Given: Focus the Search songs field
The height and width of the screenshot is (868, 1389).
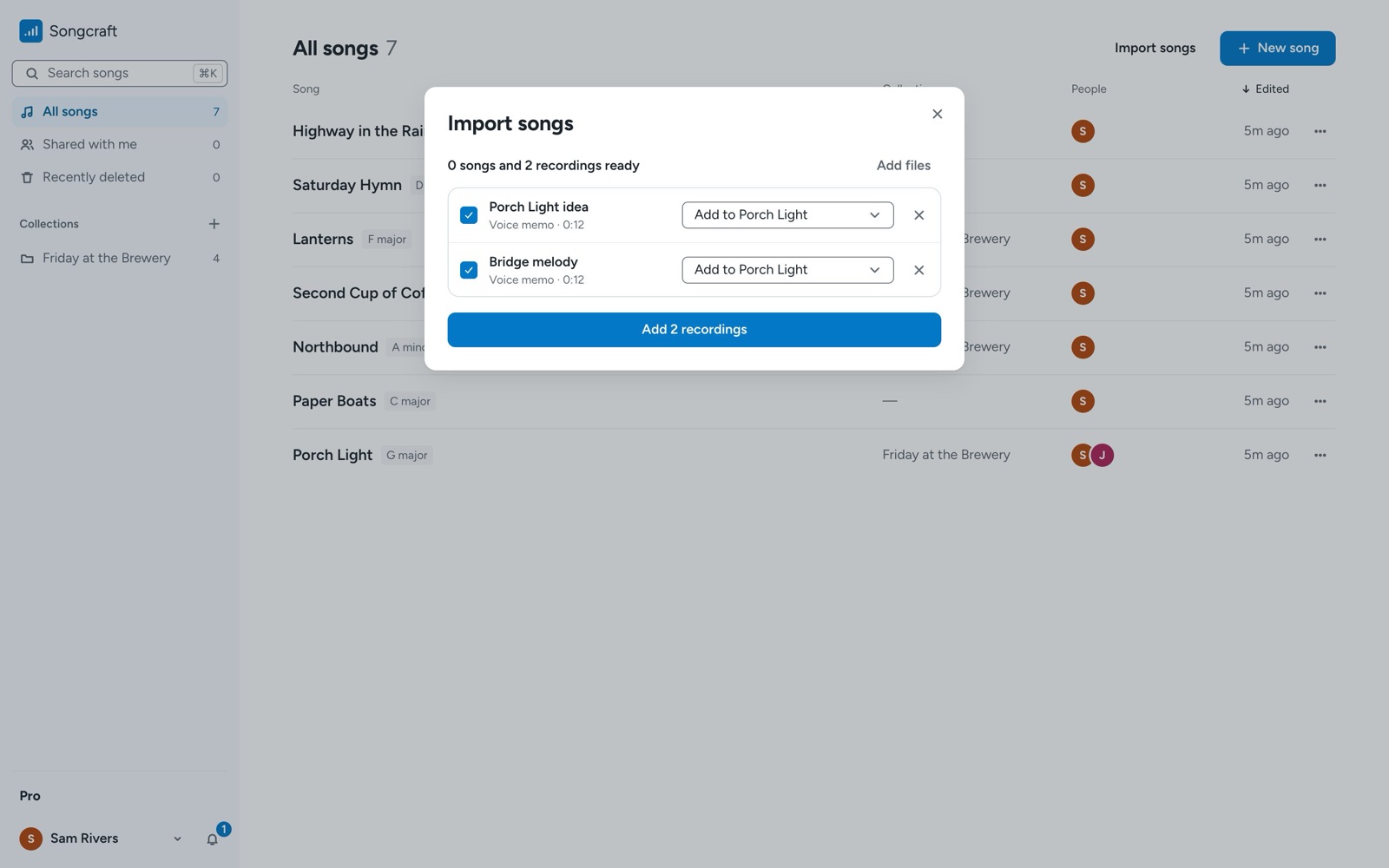Looking at the screenshot, I should point(120,73).
